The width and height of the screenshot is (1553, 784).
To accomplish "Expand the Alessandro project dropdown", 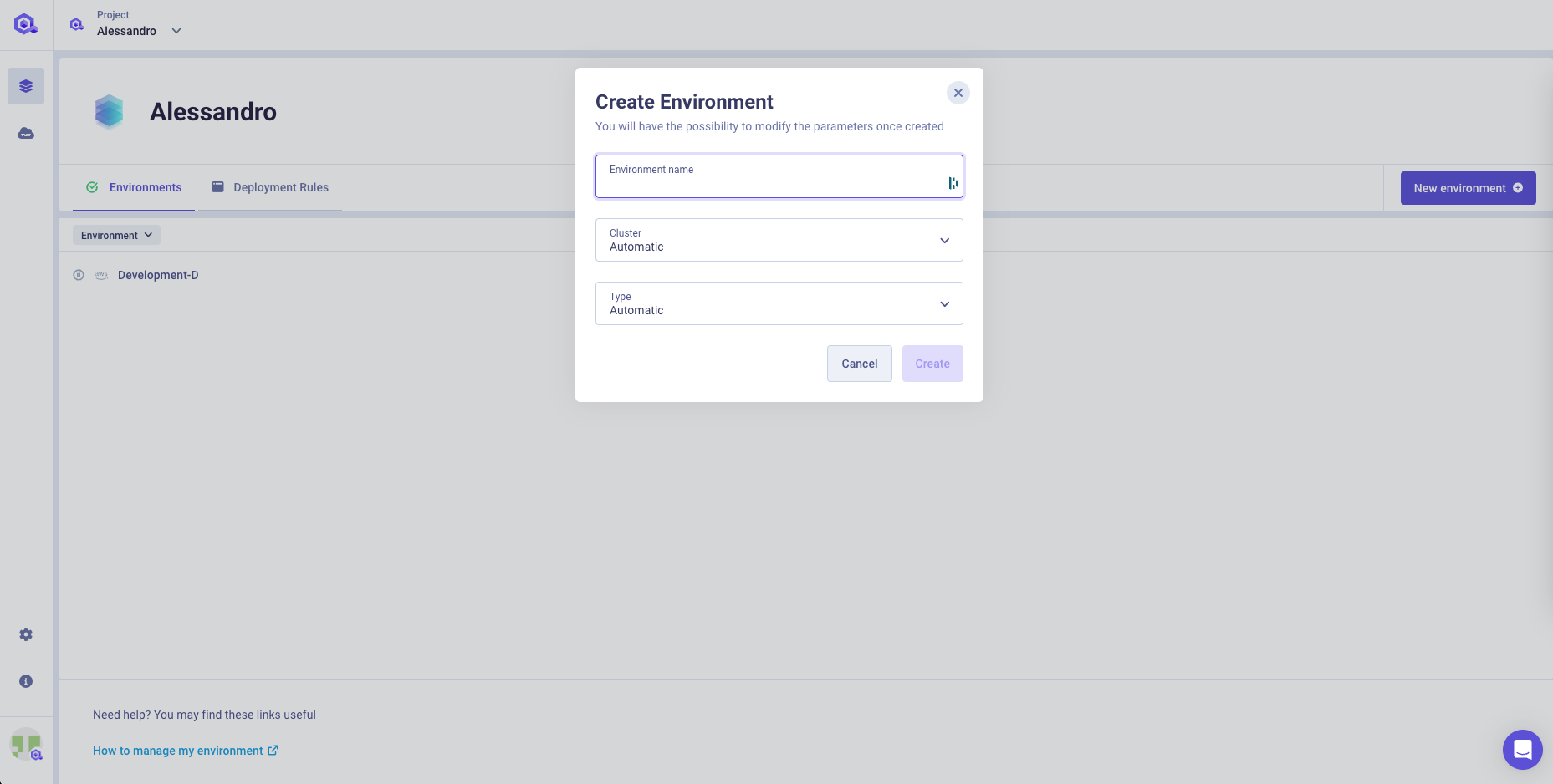I will coord(176,31).
